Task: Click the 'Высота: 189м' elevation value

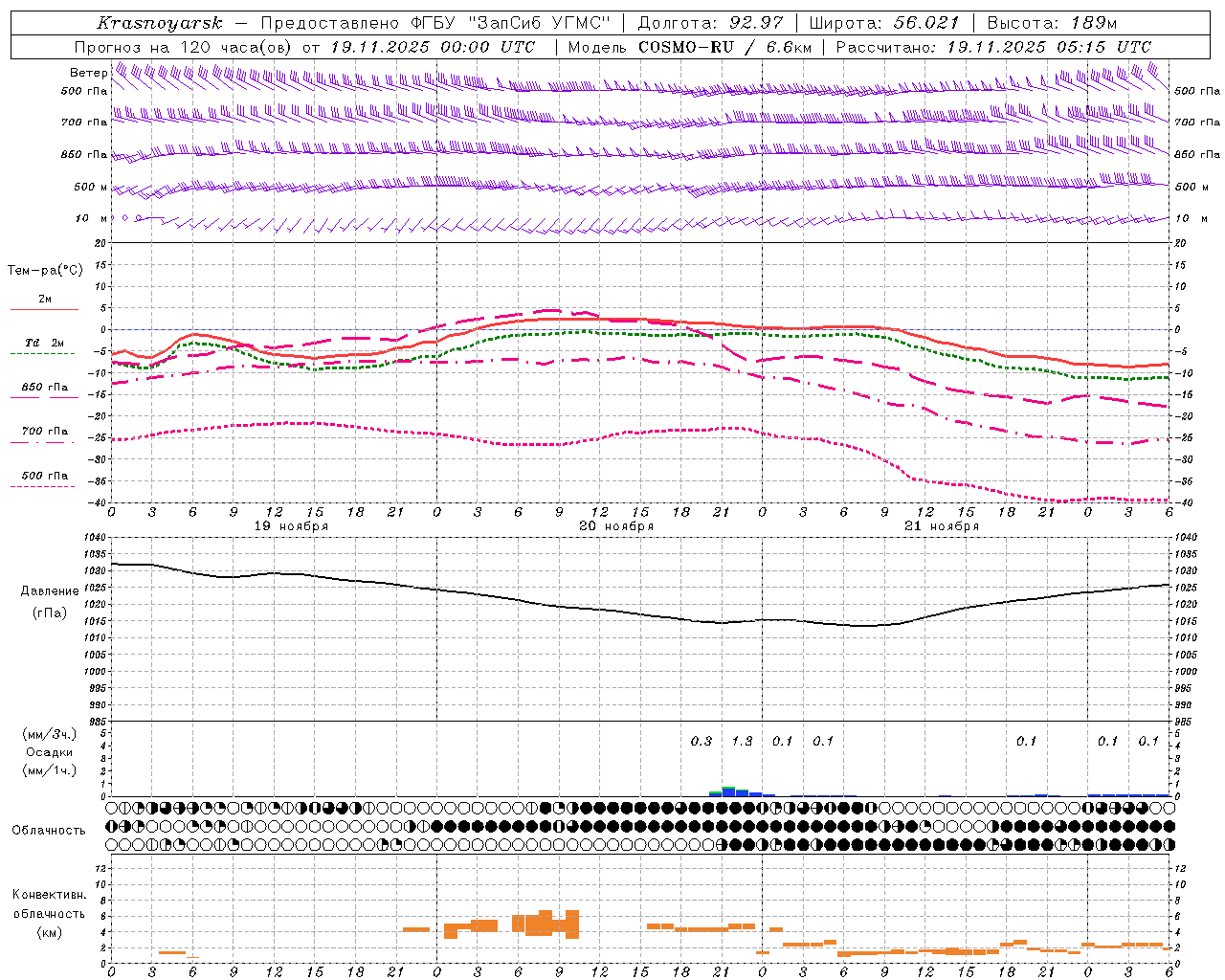Action: coord(1051,23)
